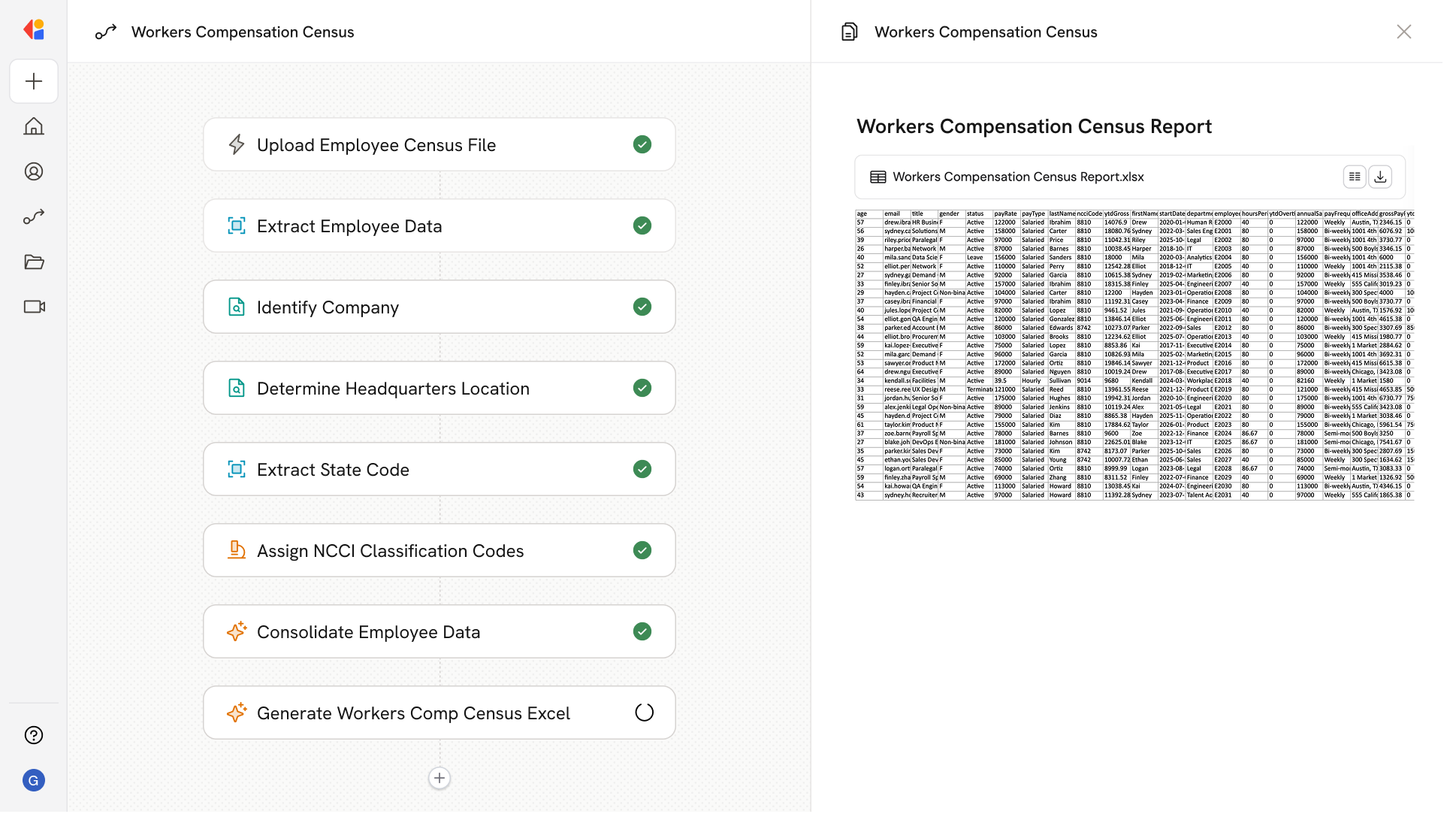Viewport: 1456px width, 814px height.
Task: Click green checkmark on Consolidate Employee Data
Action: (642, 631)
